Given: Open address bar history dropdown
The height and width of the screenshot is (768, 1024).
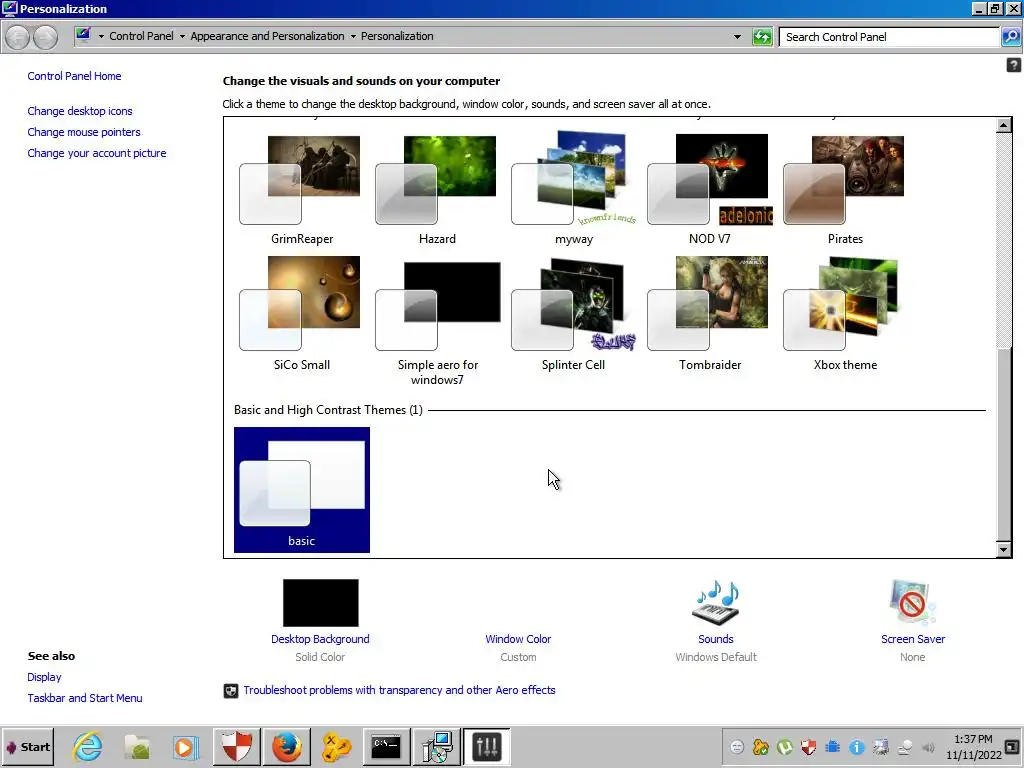Looking at the screenshot, I should point(737,37).
